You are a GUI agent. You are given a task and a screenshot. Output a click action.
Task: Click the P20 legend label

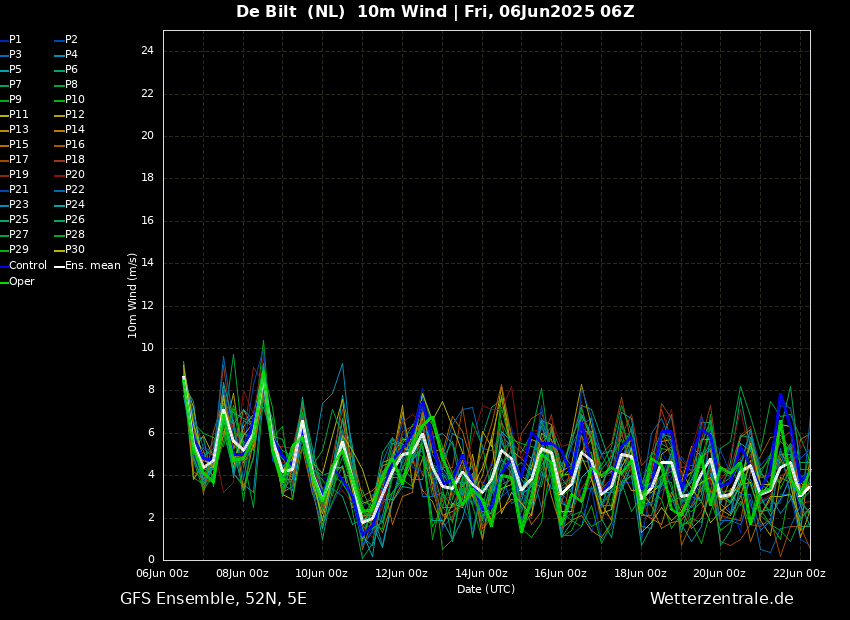tap(75, 175)
